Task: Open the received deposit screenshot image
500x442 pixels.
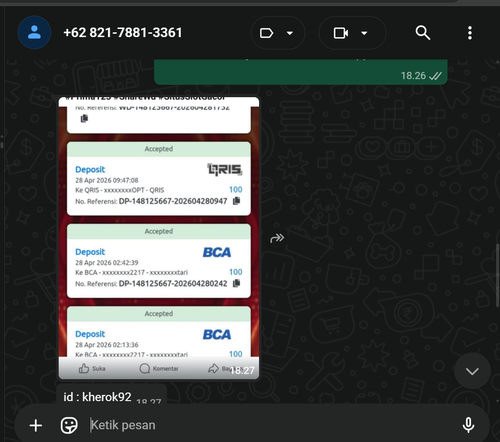Action: point(159,238)
